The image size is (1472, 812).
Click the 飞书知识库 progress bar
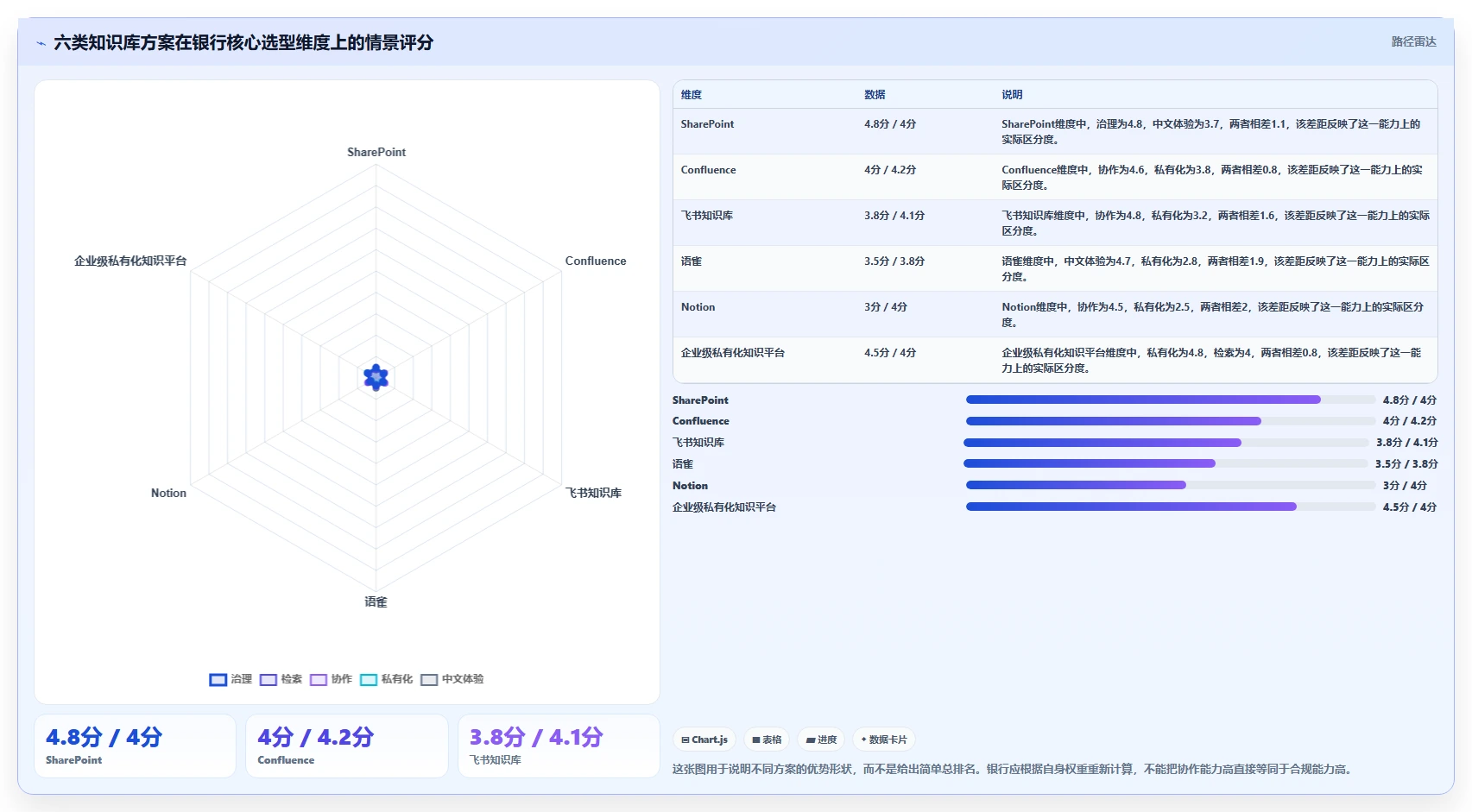click(1166, 443)
